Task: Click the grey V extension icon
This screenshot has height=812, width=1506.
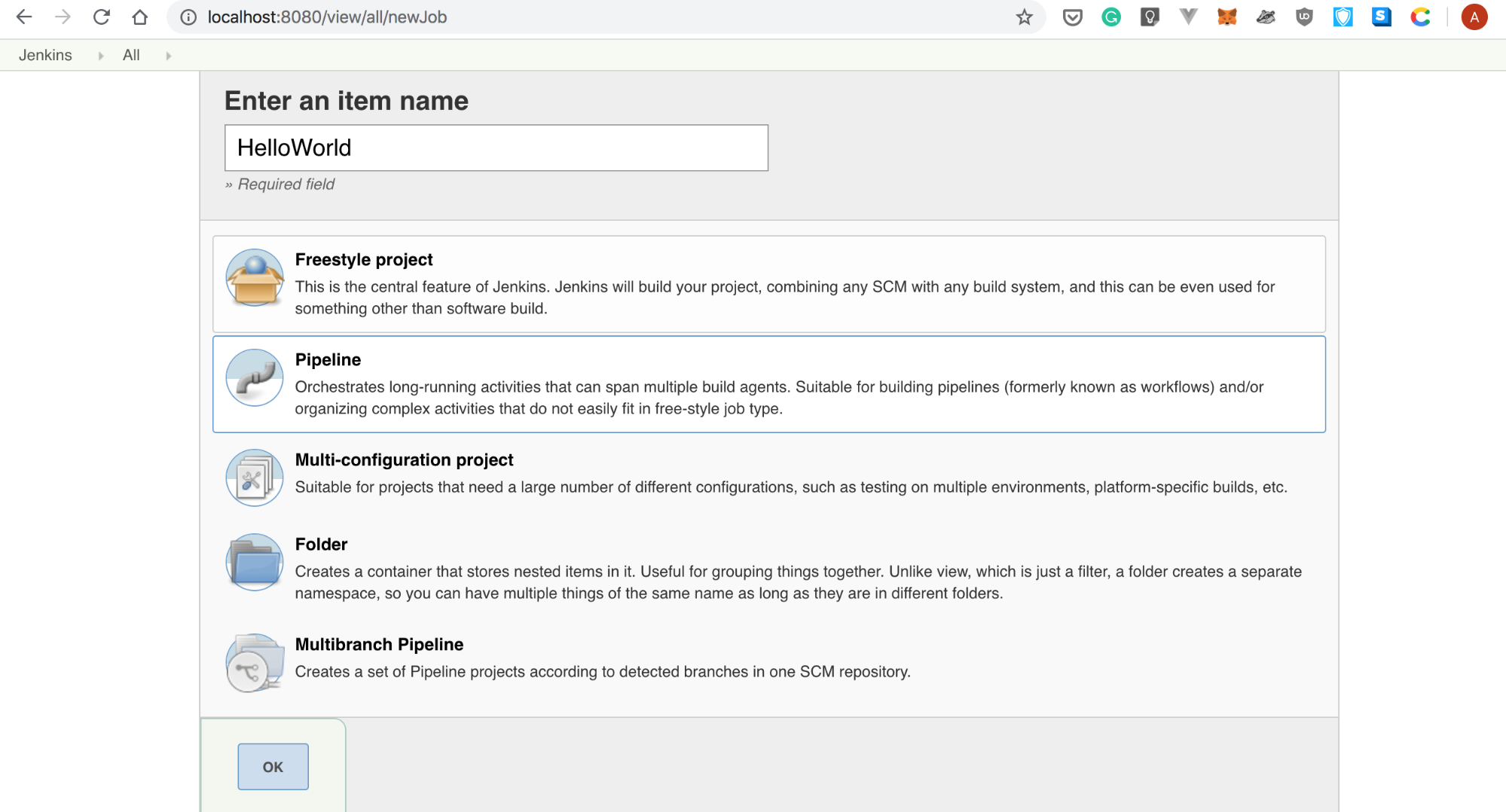Action: (1188, 17)
